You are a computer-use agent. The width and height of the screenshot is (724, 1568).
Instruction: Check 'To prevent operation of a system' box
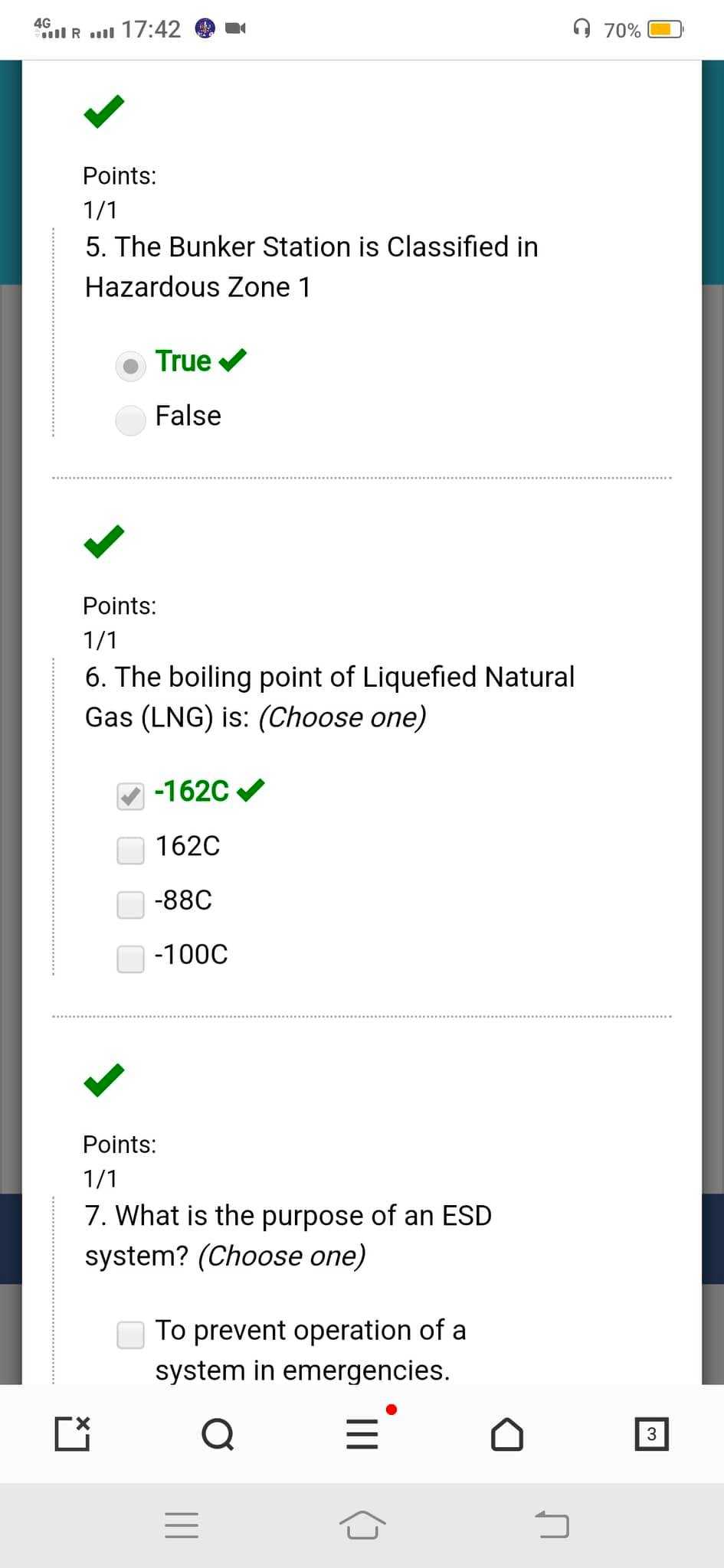[x=130, y=1334]
